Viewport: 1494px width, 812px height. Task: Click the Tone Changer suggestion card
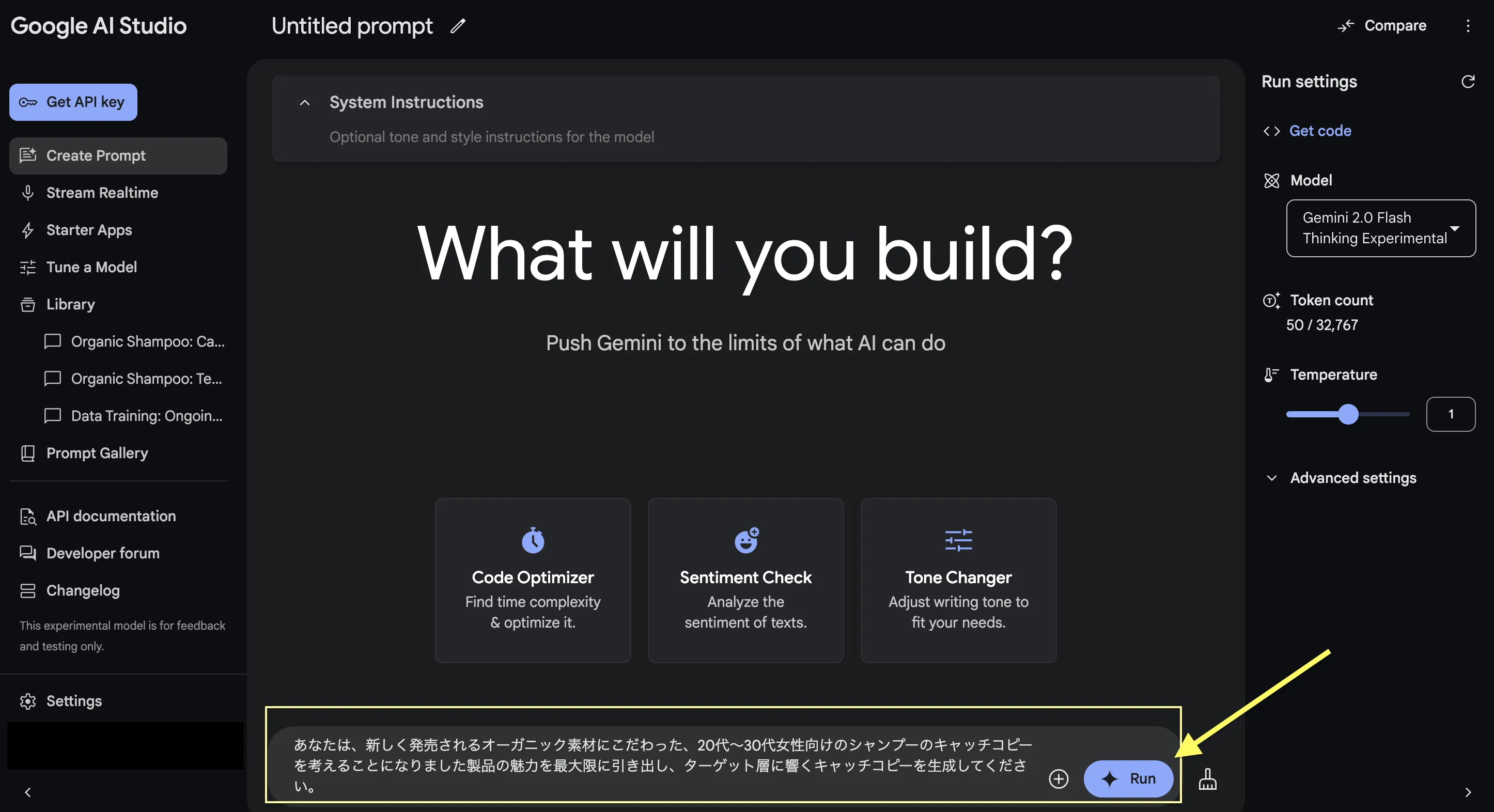pyautogui.click(x=958, y=577)
